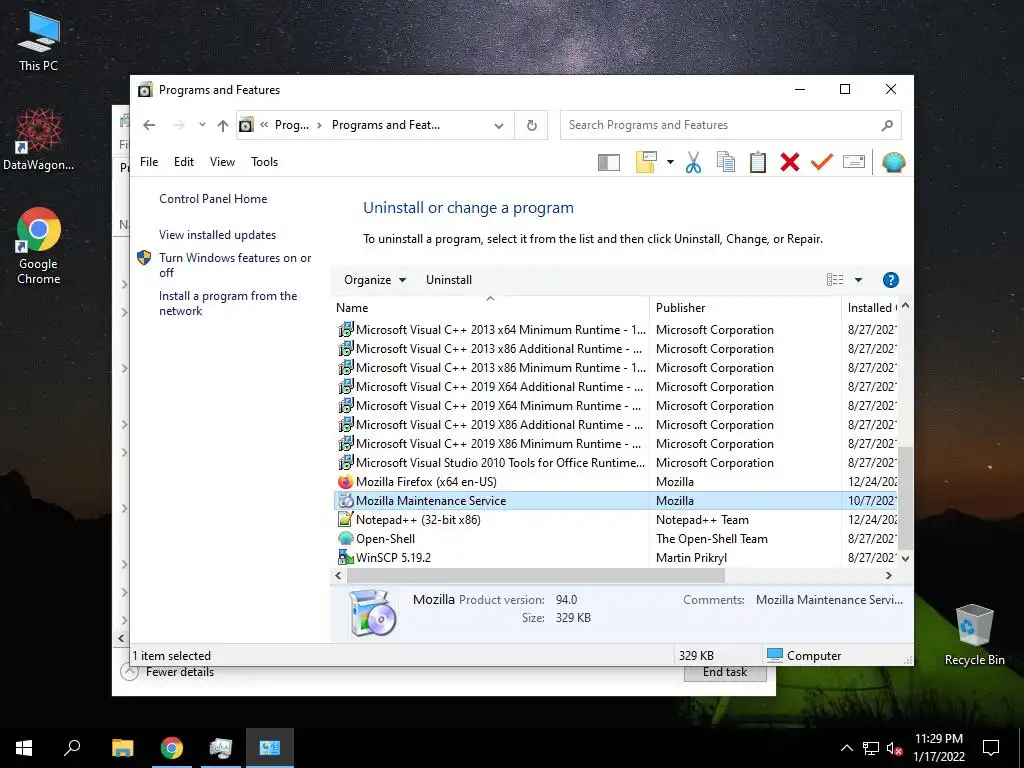Click End task in Task Manager window

coord(725,673)
